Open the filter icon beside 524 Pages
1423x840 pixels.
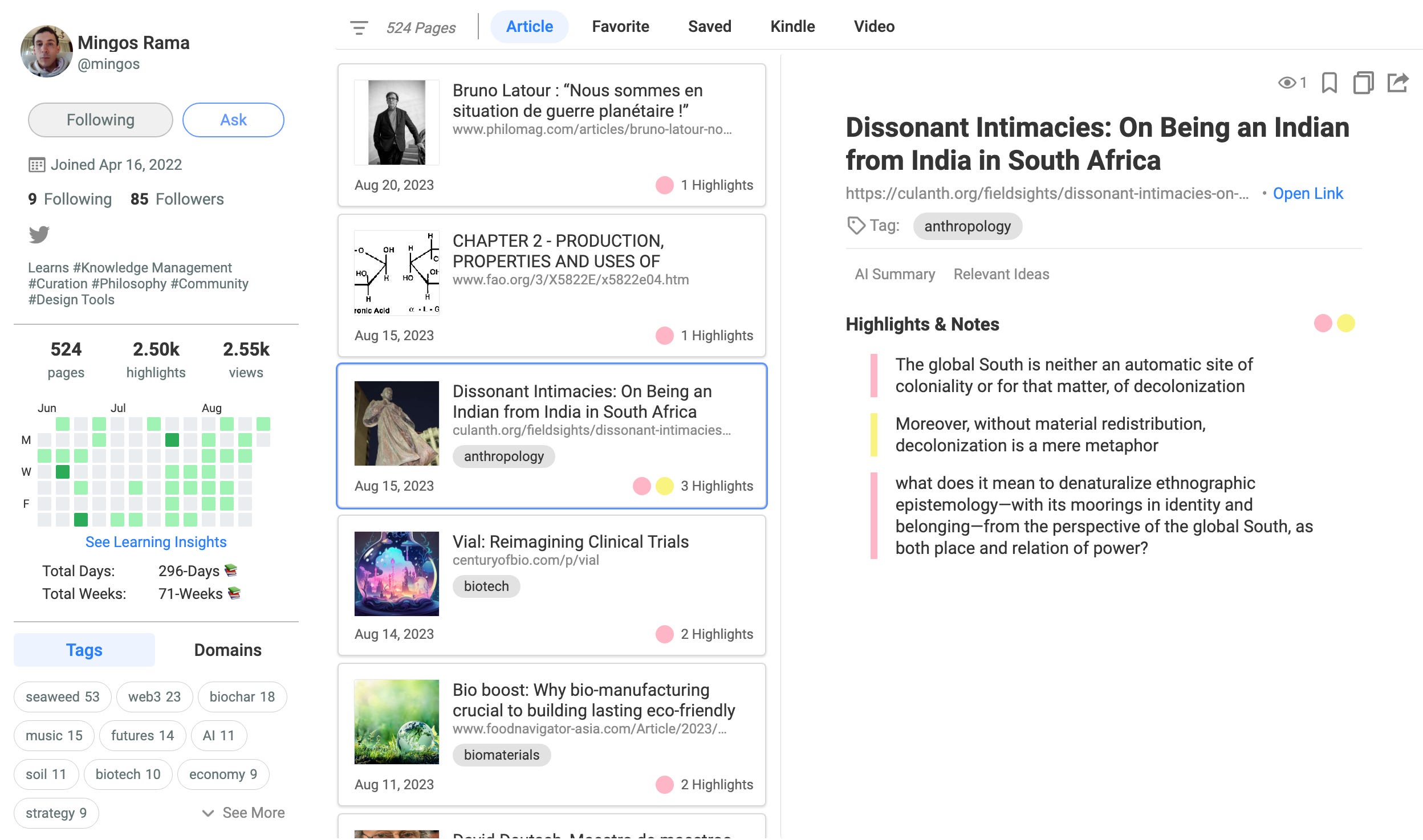(x=359, y=27)
